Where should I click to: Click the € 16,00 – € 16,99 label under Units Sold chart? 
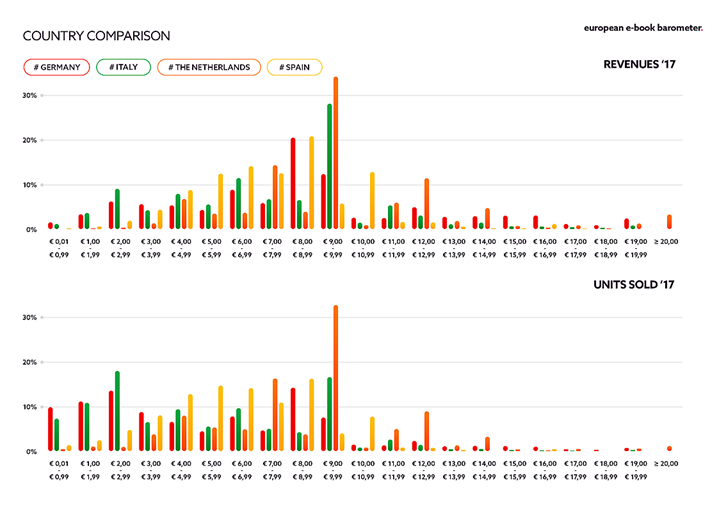[x=545, y=470]
